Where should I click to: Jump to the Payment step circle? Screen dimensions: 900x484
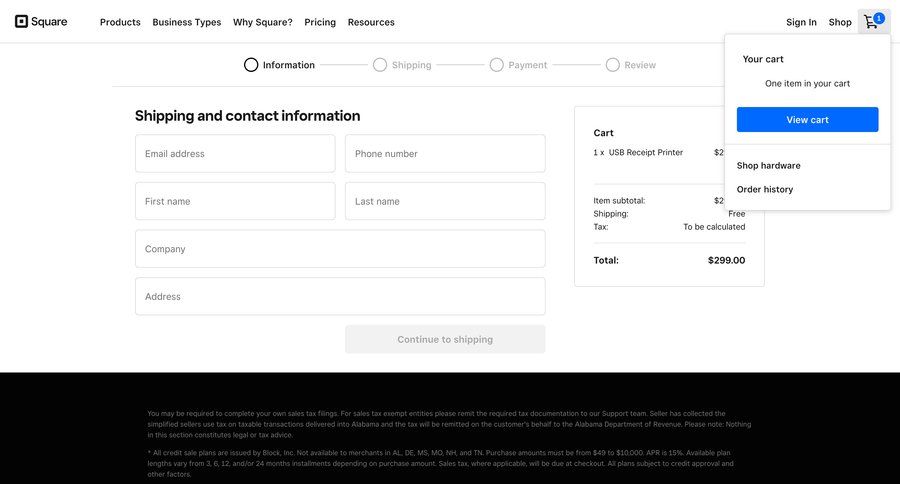497,65
